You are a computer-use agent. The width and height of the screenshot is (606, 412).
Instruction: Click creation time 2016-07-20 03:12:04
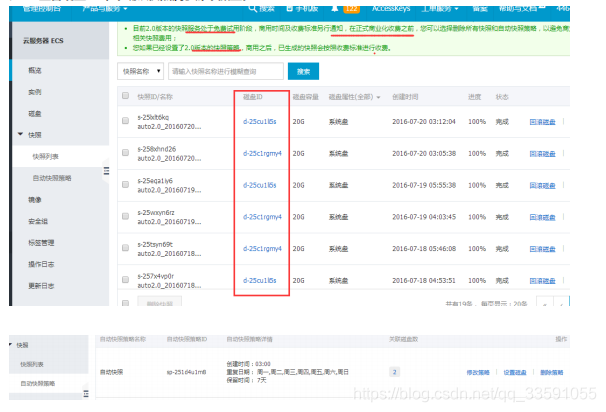[x=424, y=122]
